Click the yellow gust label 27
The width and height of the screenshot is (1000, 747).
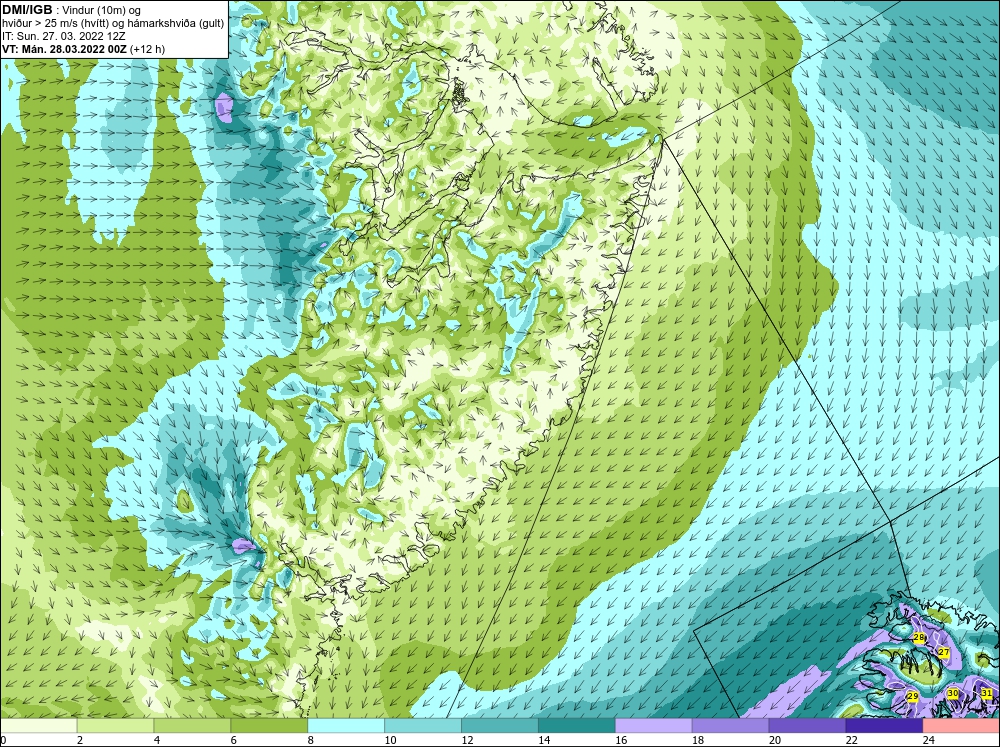[944, 652]
